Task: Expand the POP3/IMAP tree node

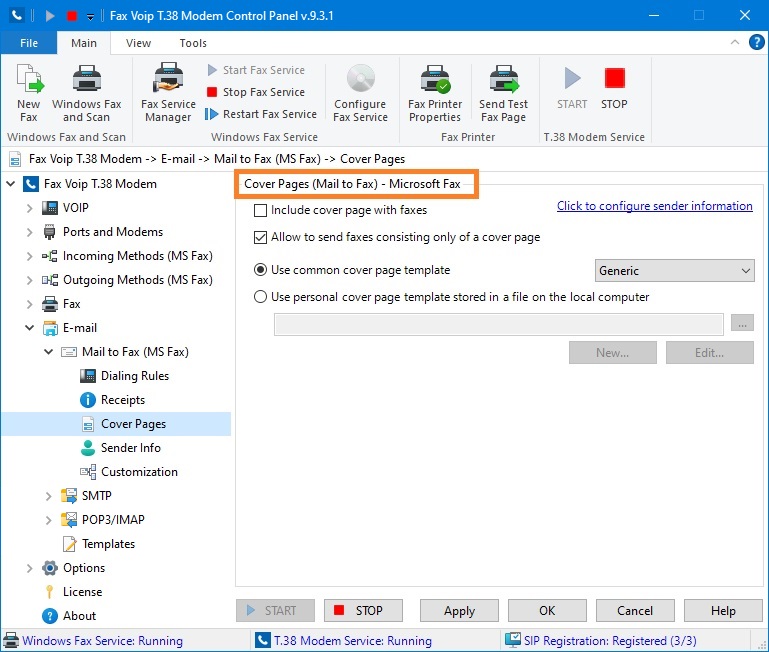Action: tap(48, 520)
